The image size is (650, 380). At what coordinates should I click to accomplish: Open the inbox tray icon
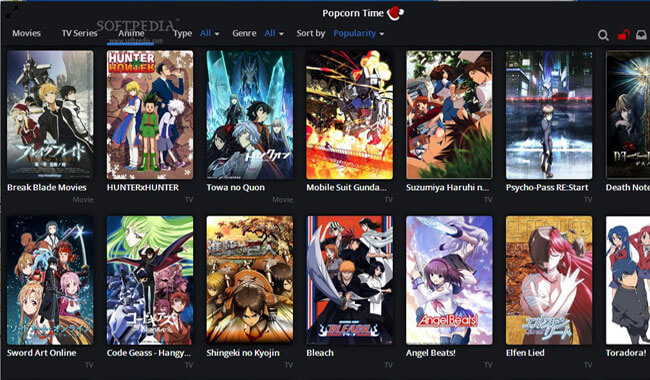642,35
